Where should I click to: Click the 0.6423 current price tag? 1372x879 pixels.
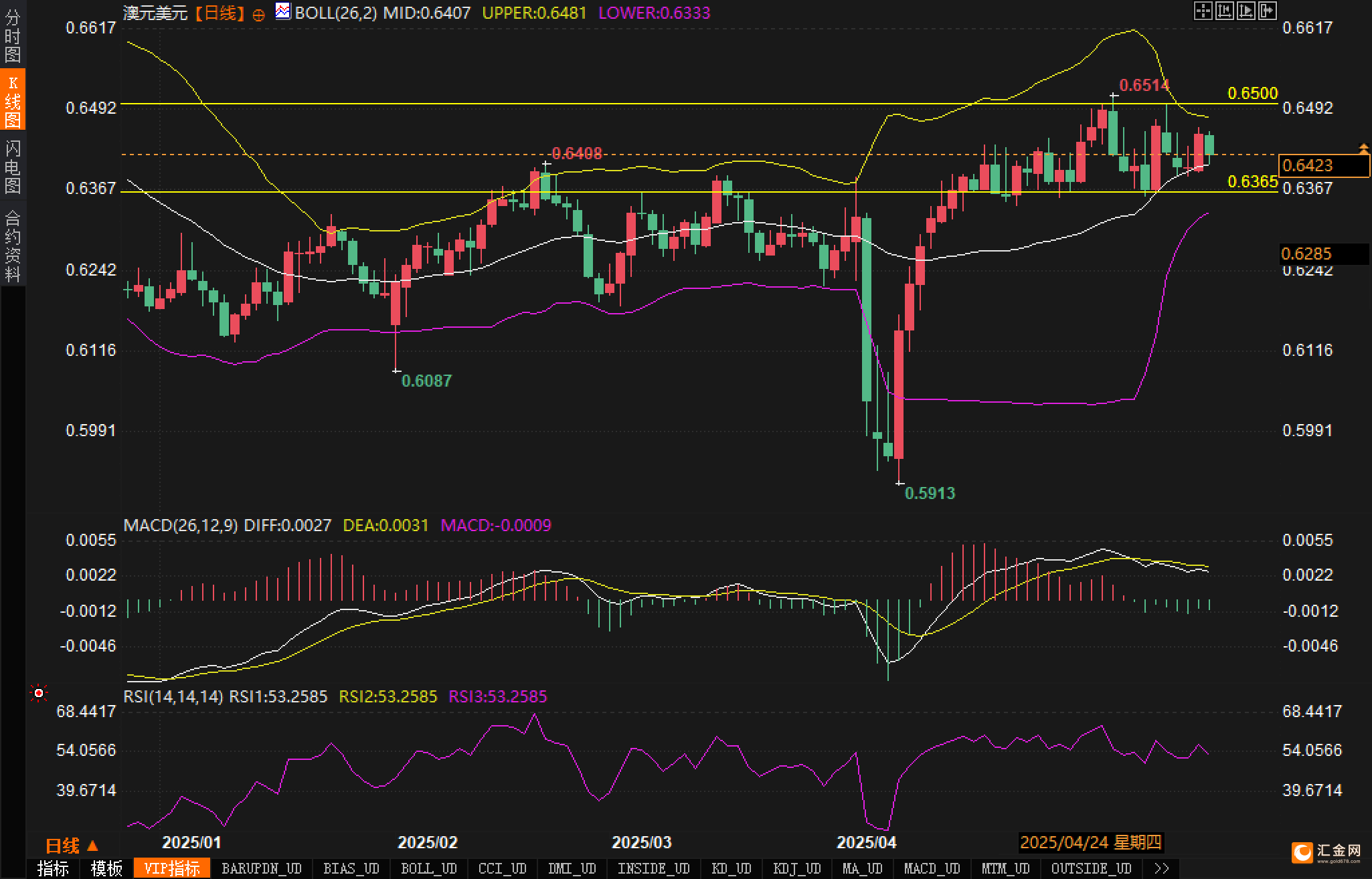click(1322, 165)
